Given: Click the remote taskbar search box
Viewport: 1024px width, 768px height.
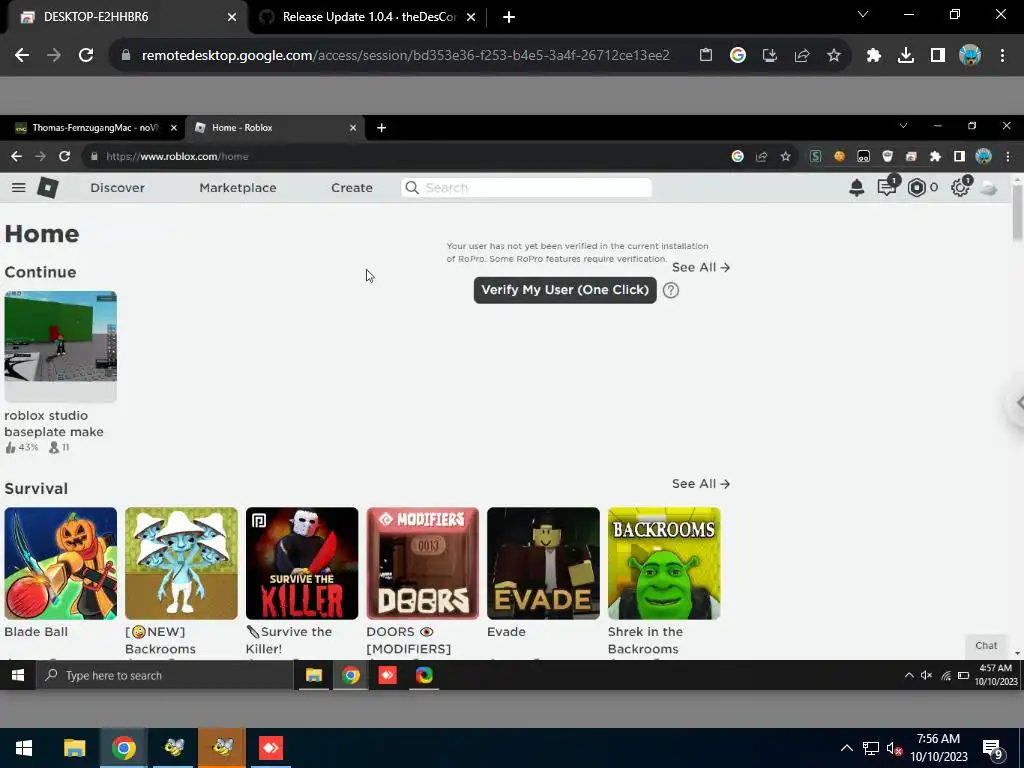Looking at the screenshot, I should click(165, 675).
